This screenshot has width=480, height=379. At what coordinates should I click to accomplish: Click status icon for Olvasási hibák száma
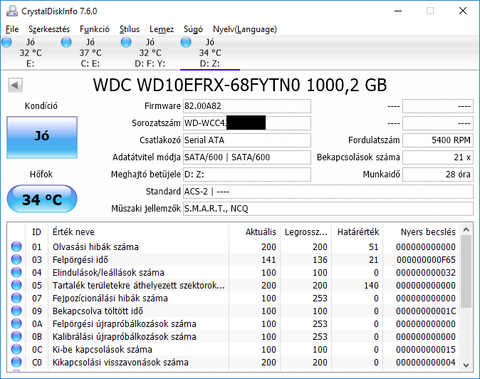tap(16, 247)
